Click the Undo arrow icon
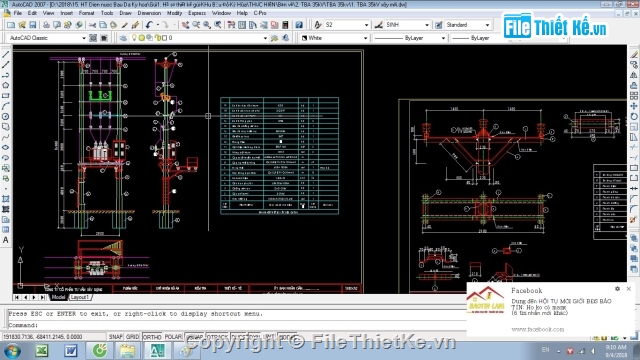Screen dimensions: 640x360 (149, 25)
